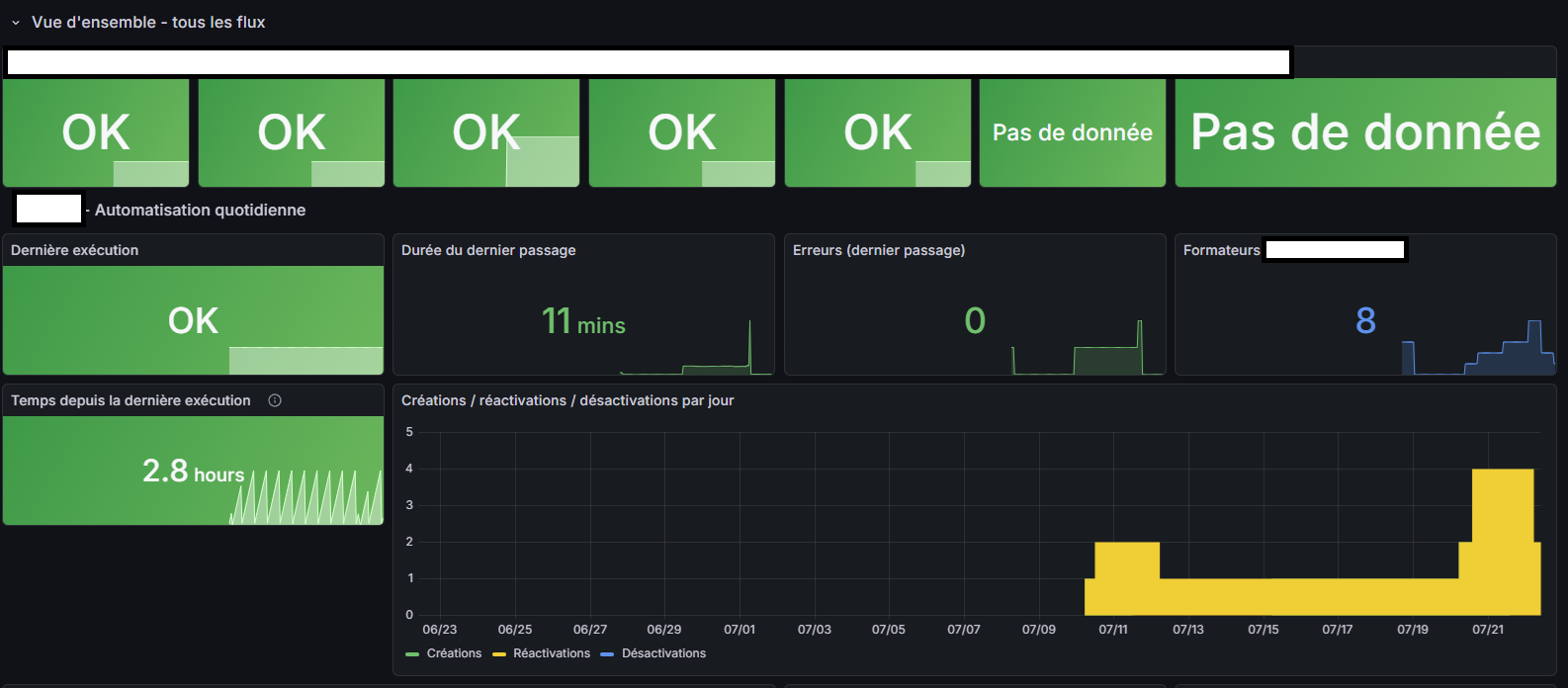
Task: Click the OK status under "Dernière exécution"
Action: point(193,320)
